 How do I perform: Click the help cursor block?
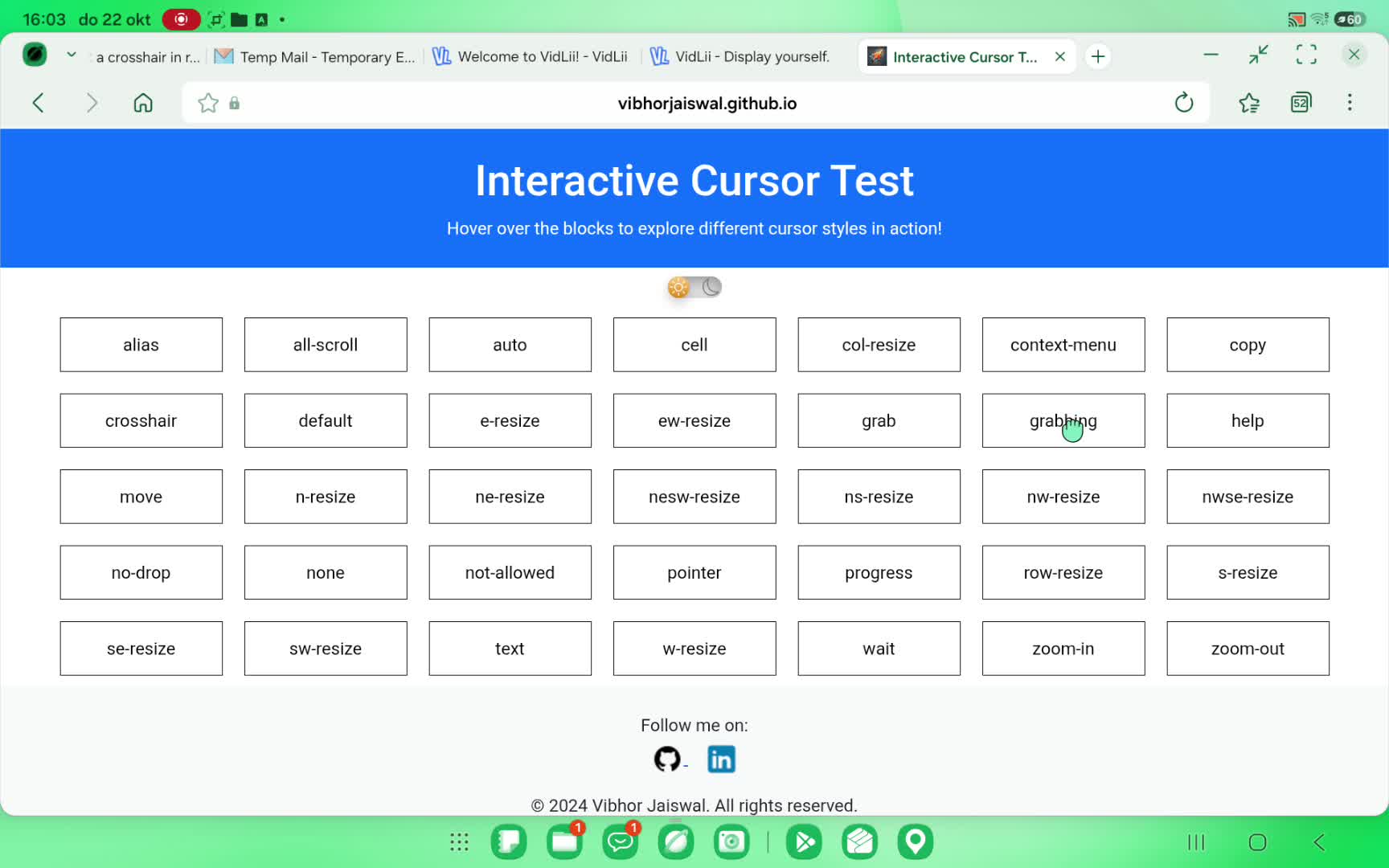point(1248,420)
